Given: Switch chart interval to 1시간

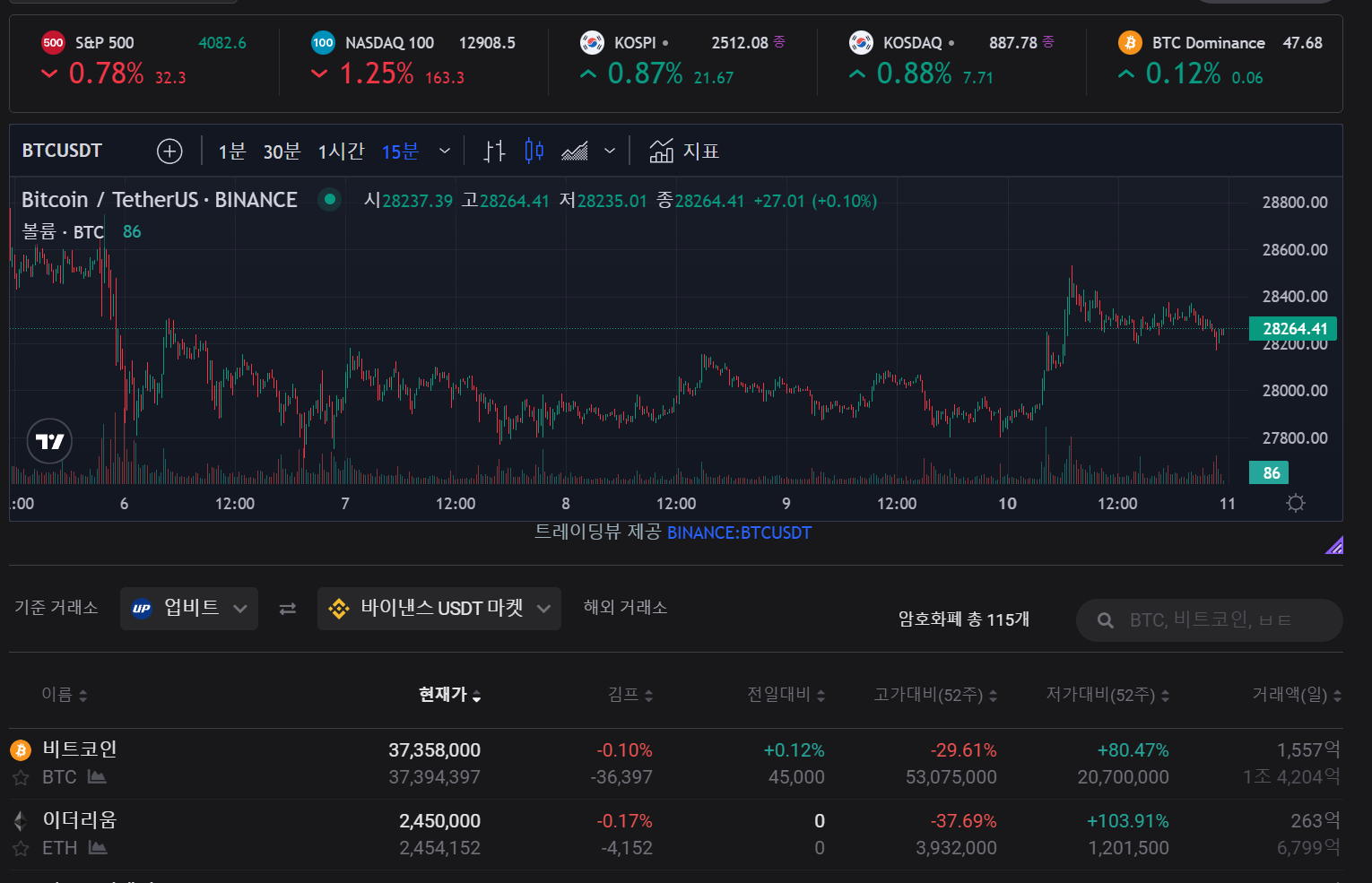Looking at the screenshot, I should click(x=341, y=151).
